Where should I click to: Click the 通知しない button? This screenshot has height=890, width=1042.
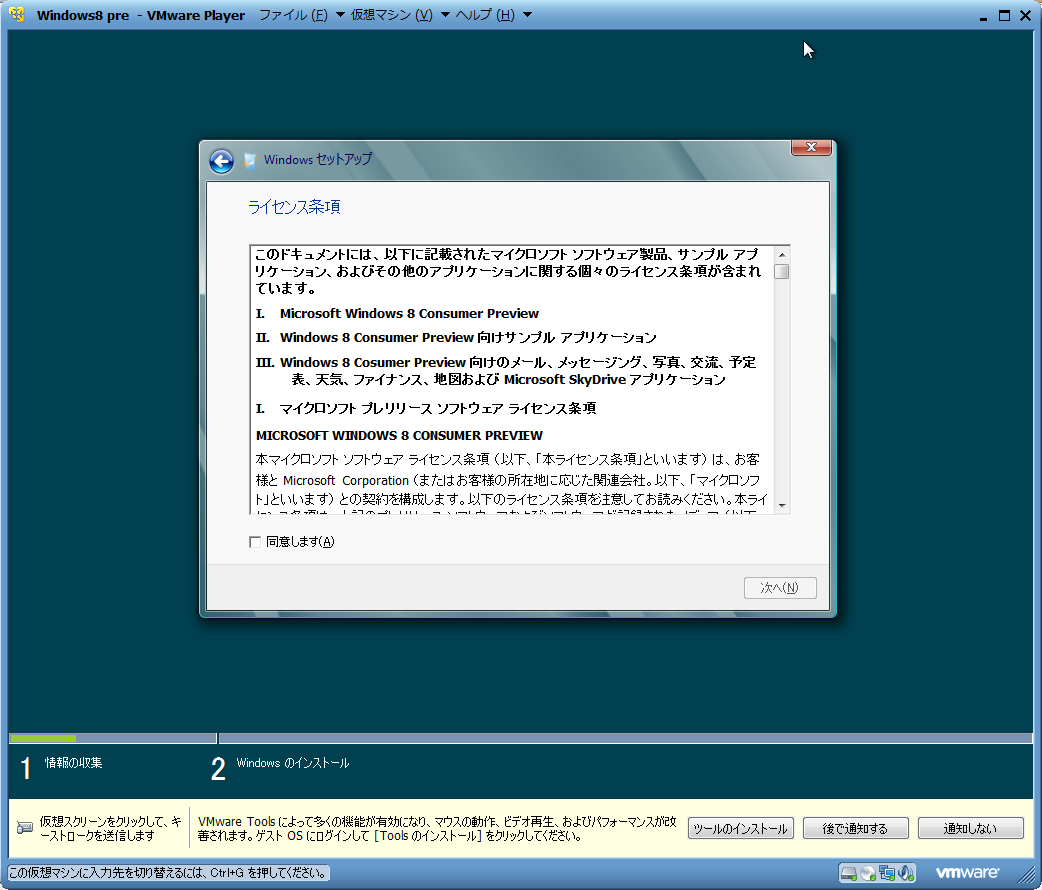point(970,828)
